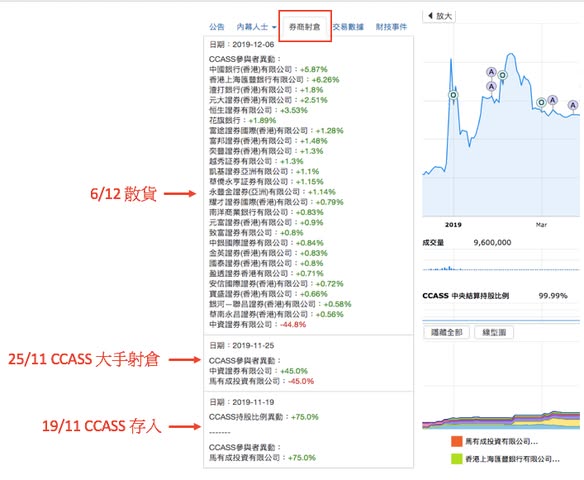Click the stacked CCASS holdings area chart

tap(501, 420)
